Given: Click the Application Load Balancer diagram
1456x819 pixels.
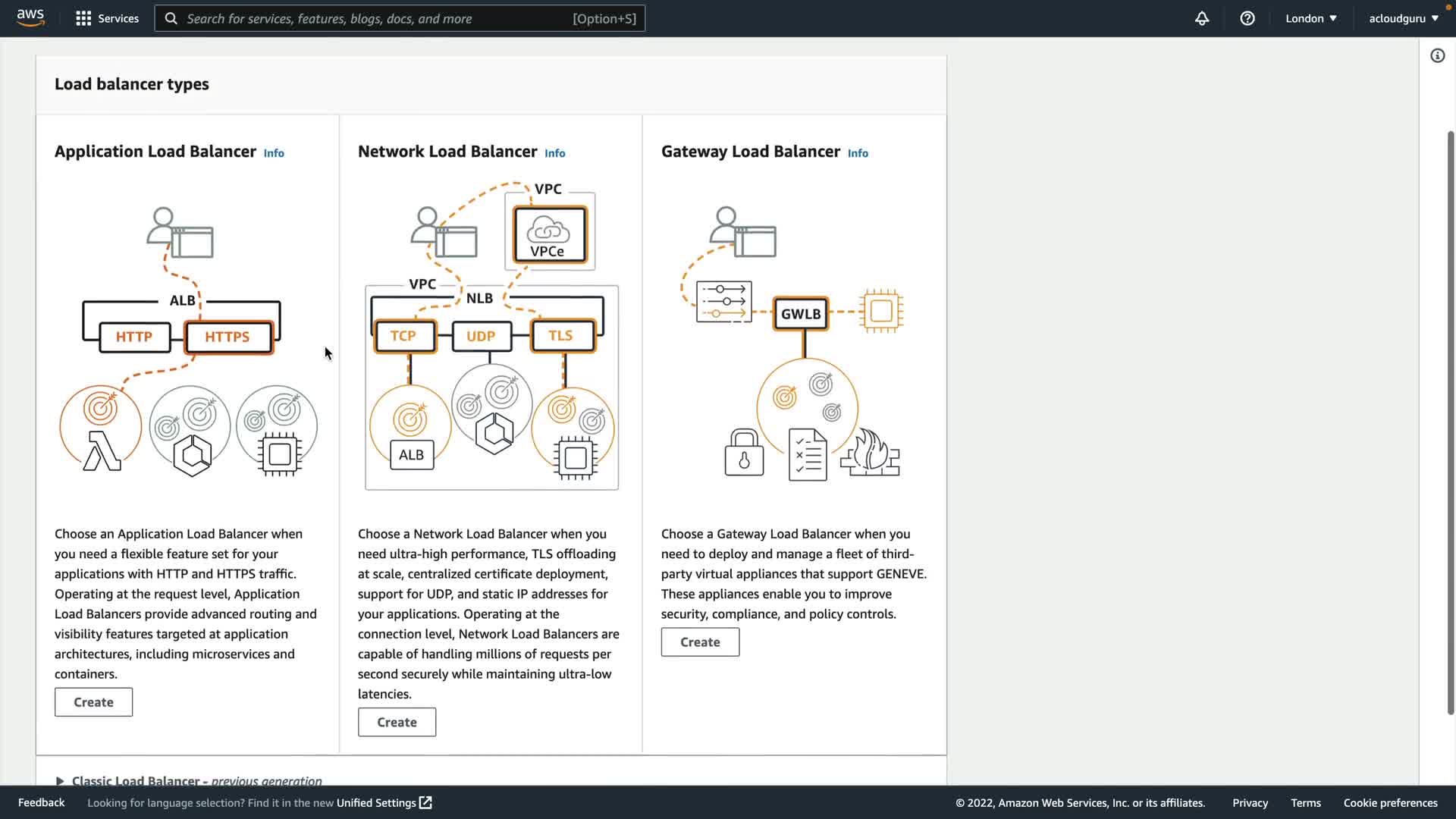Looking at the screenshot, I should tap(188, 341).
